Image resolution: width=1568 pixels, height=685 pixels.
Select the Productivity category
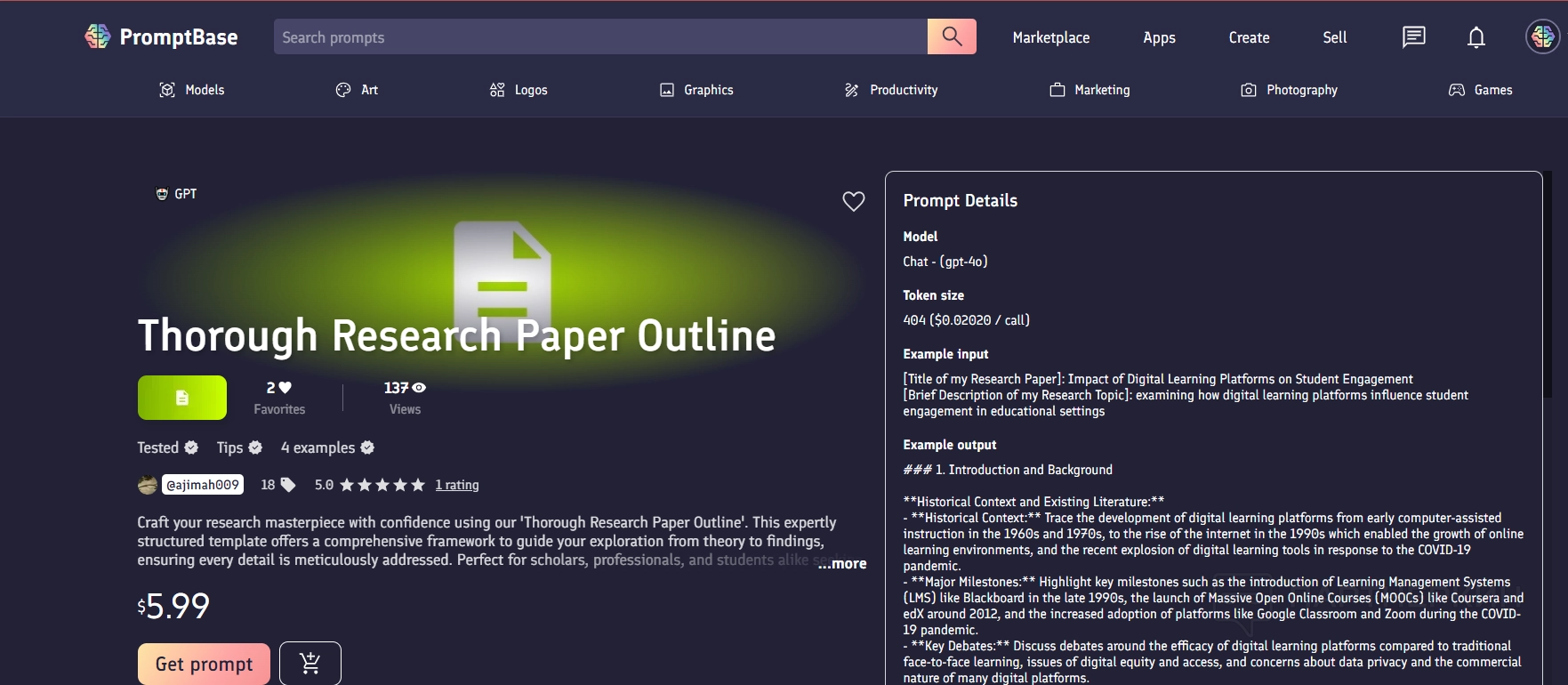(x=891, y=90)
